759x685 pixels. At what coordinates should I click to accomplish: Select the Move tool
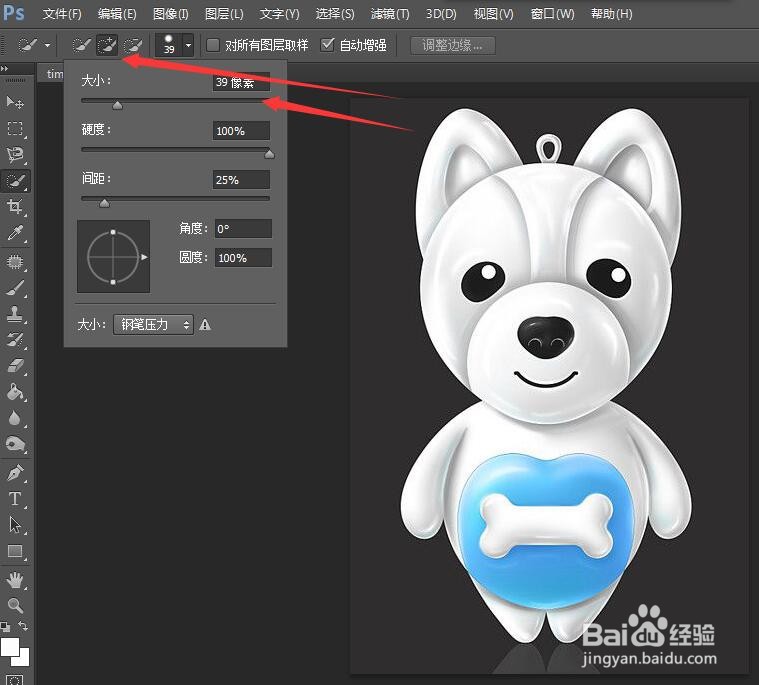[15, 102]
